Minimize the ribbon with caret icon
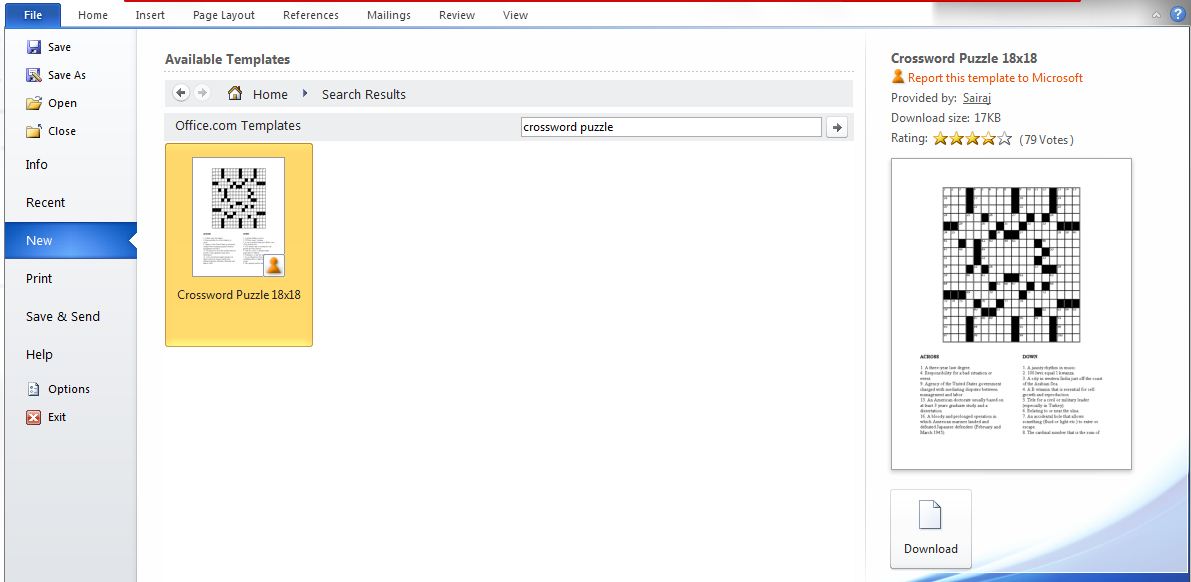 click(x=1156, y=15)
